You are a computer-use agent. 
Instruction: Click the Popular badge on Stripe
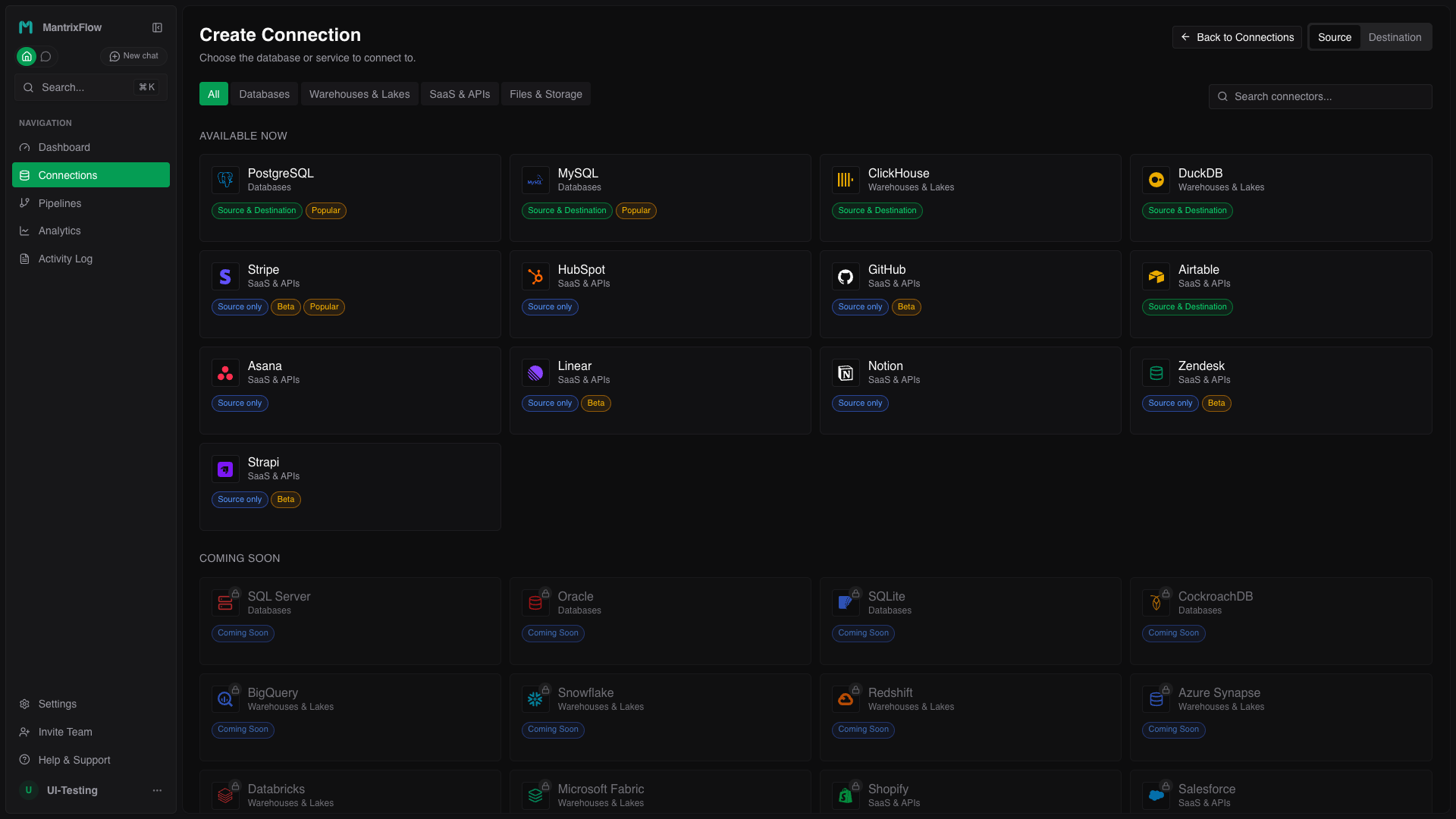(x=324, y=307)
